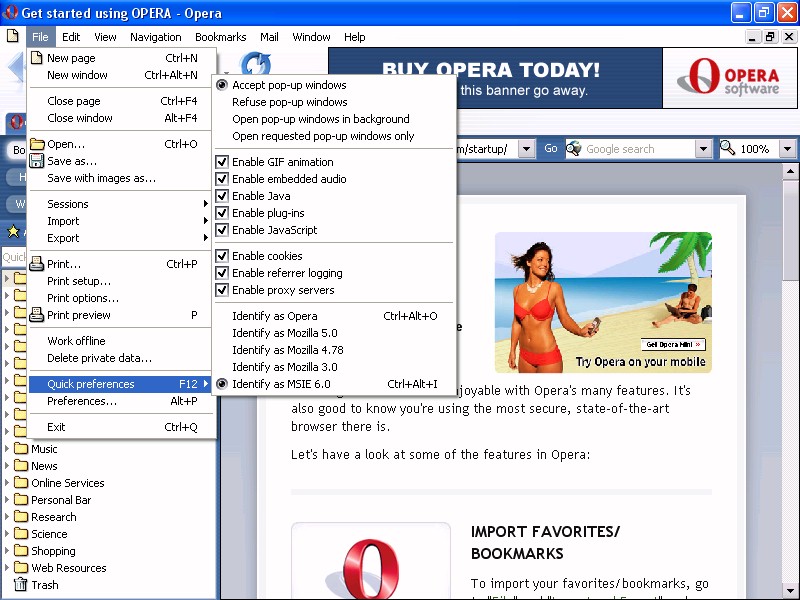Open the address bar dropdown arrow
The height and width of the screenshot is (600, 800).
[527, 149]
